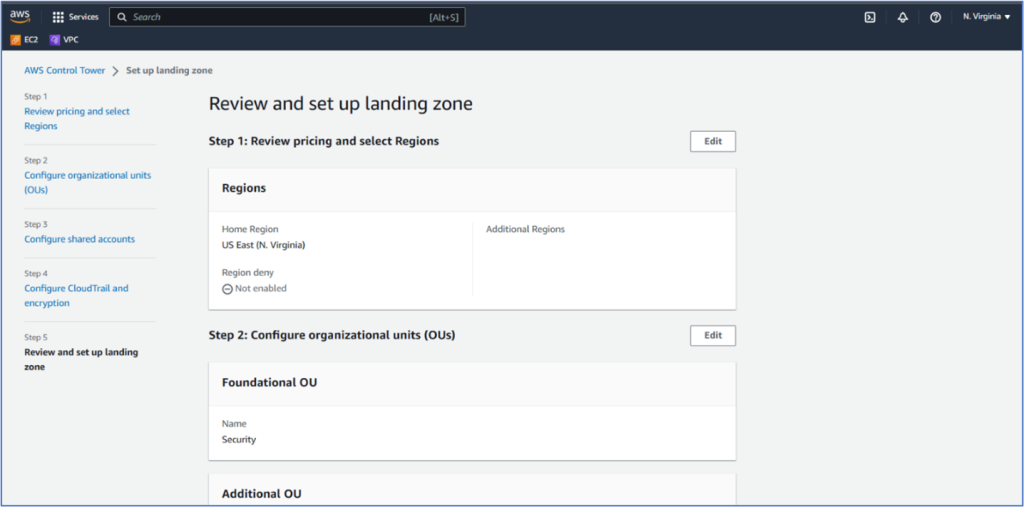Focus the top Search input field

click(x=287, y=17)
